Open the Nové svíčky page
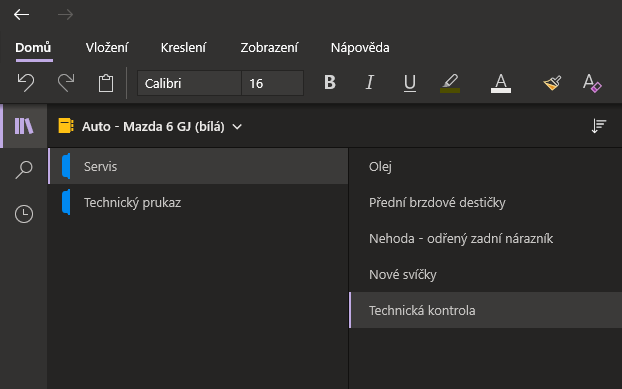 pos(486,274)
